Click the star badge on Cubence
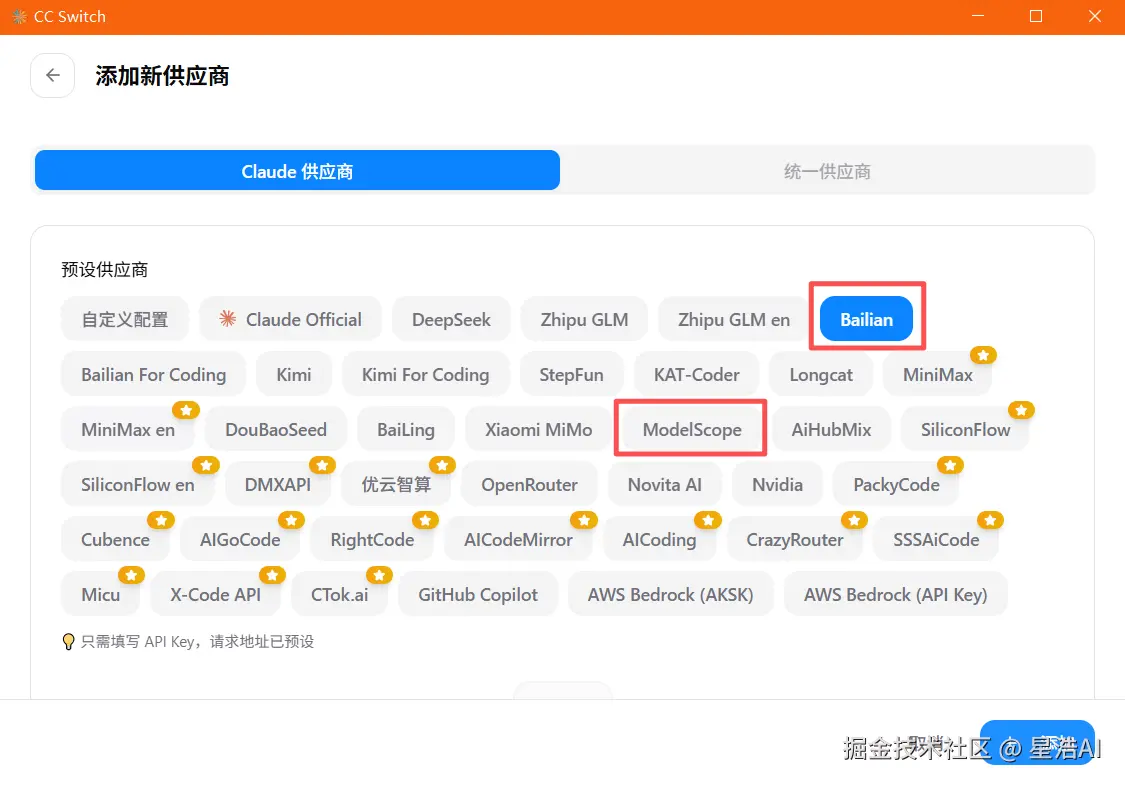Image resolution: width=1125 pixels, height=785 pixels. tap(161, 520)
